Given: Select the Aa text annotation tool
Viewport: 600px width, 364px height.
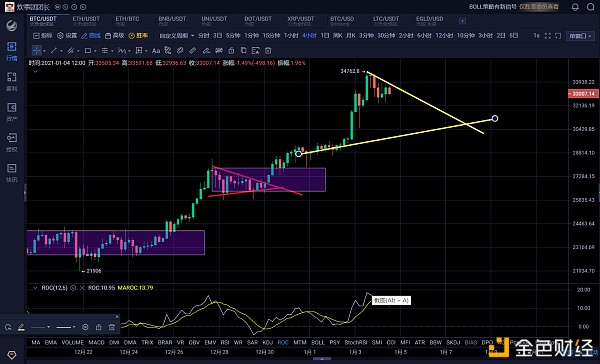Looking at the screenshot, I should click(x=156, y=51).
